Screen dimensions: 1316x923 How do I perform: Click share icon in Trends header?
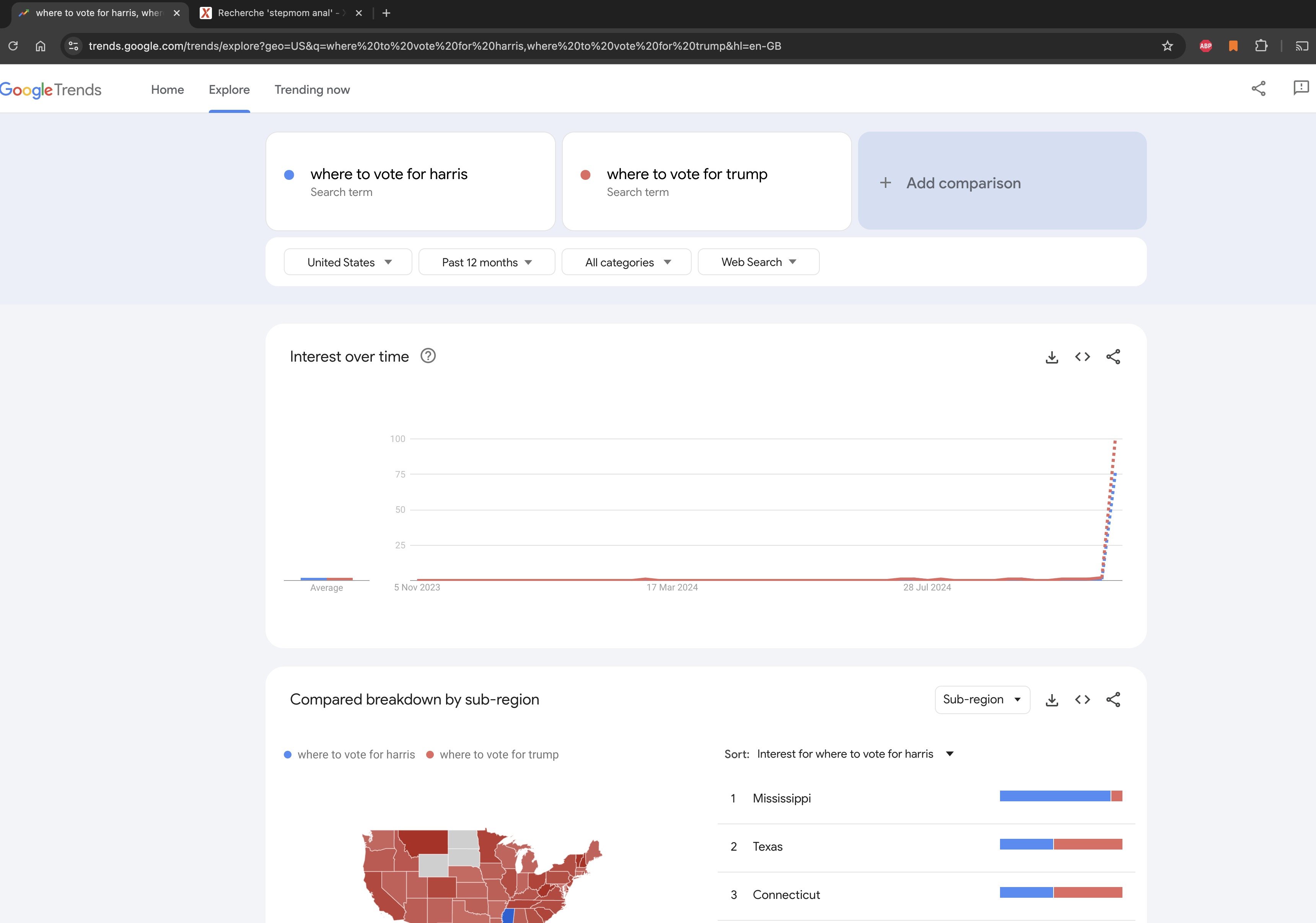click(x=1258, y=89)
